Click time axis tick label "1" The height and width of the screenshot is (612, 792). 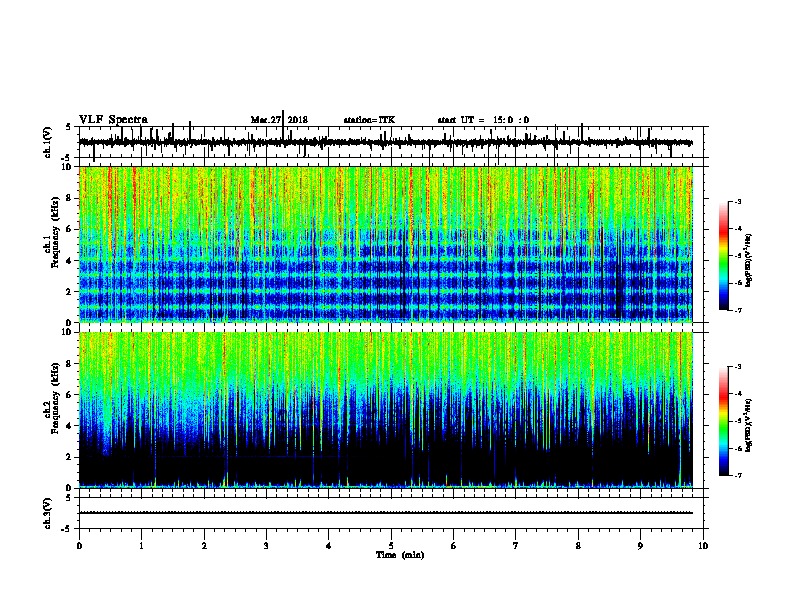pyautogui.click(x=141, y=546)
